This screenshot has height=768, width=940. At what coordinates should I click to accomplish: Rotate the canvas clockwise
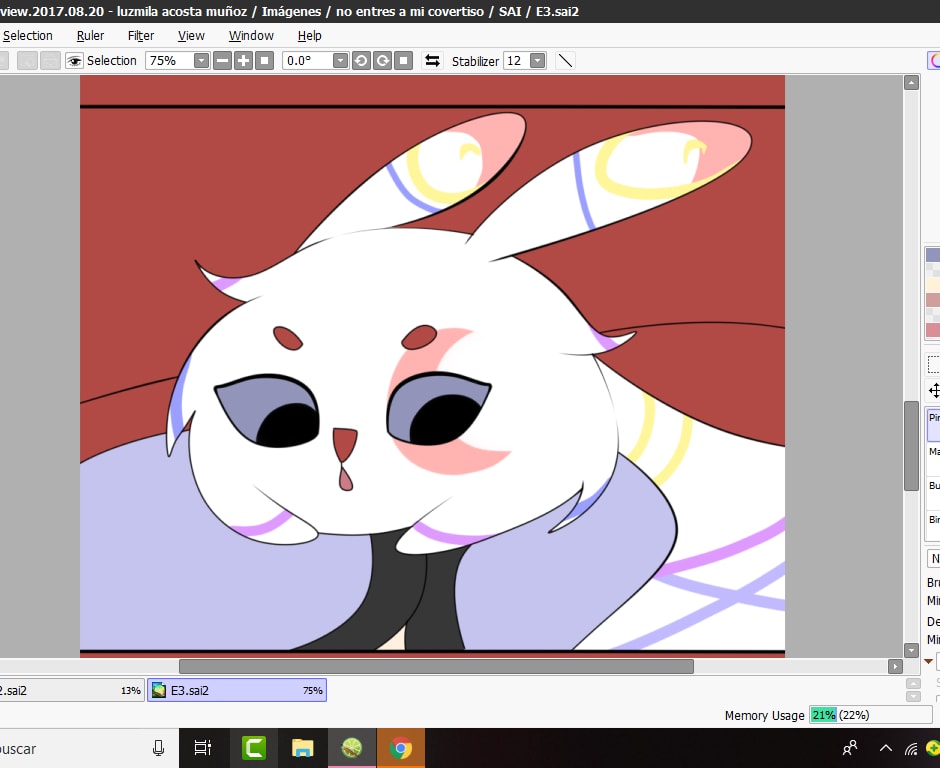click(382, 61)
